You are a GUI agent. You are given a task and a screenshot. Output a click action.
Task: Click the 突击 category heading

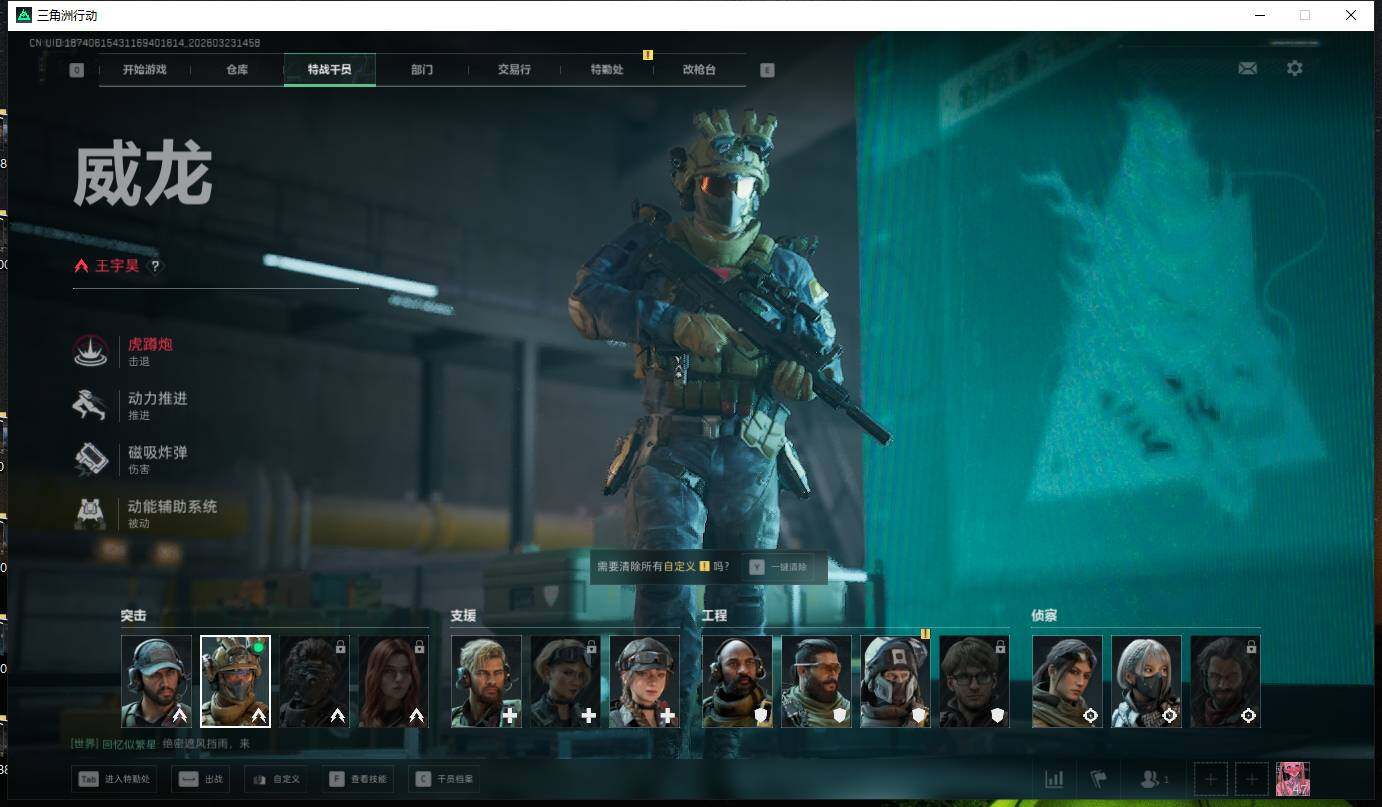(133, 616)
